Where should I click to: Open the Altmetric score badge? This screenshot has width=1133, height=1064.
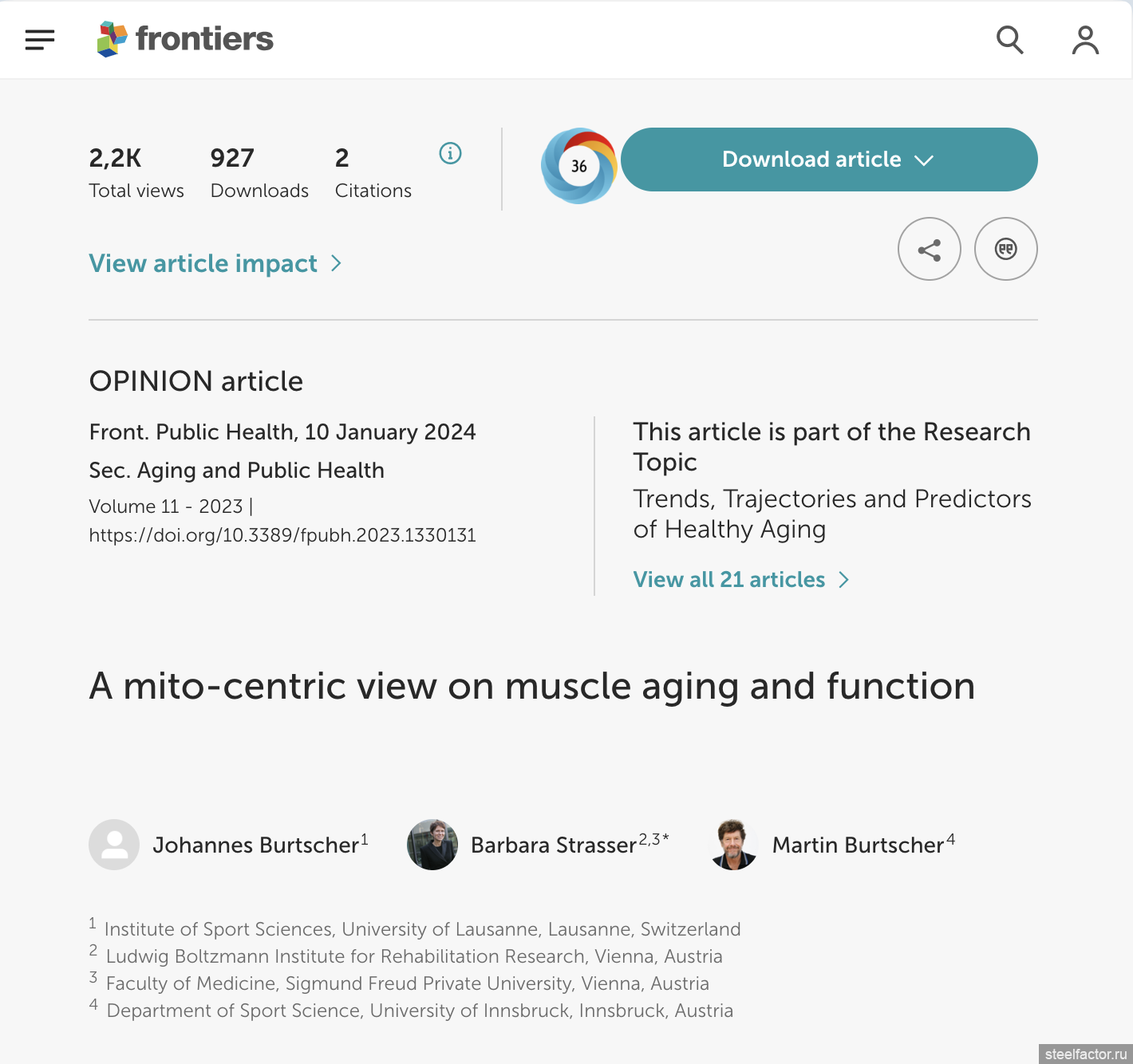tap(578, 166)
